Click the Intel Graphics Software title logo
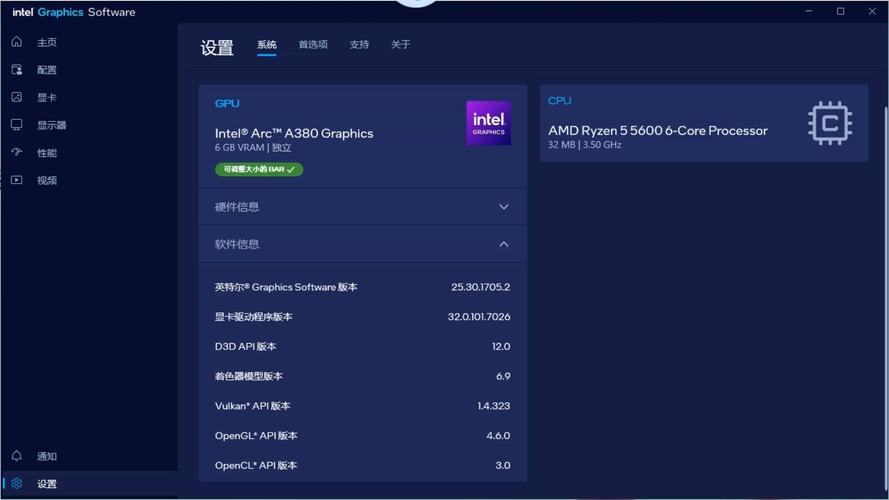Viewport: 889px width, 500px height. [74, 12]
